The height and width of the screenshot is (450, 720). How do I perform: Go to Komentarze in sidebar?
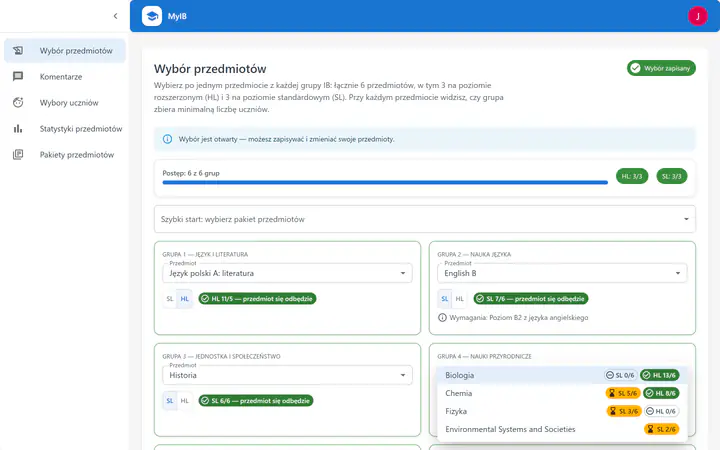pos(65,77)
